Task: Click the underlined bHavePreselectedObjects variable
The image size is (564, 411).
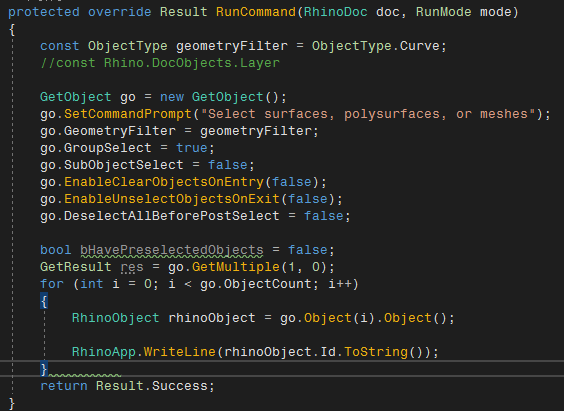Action: coord(172,250)
